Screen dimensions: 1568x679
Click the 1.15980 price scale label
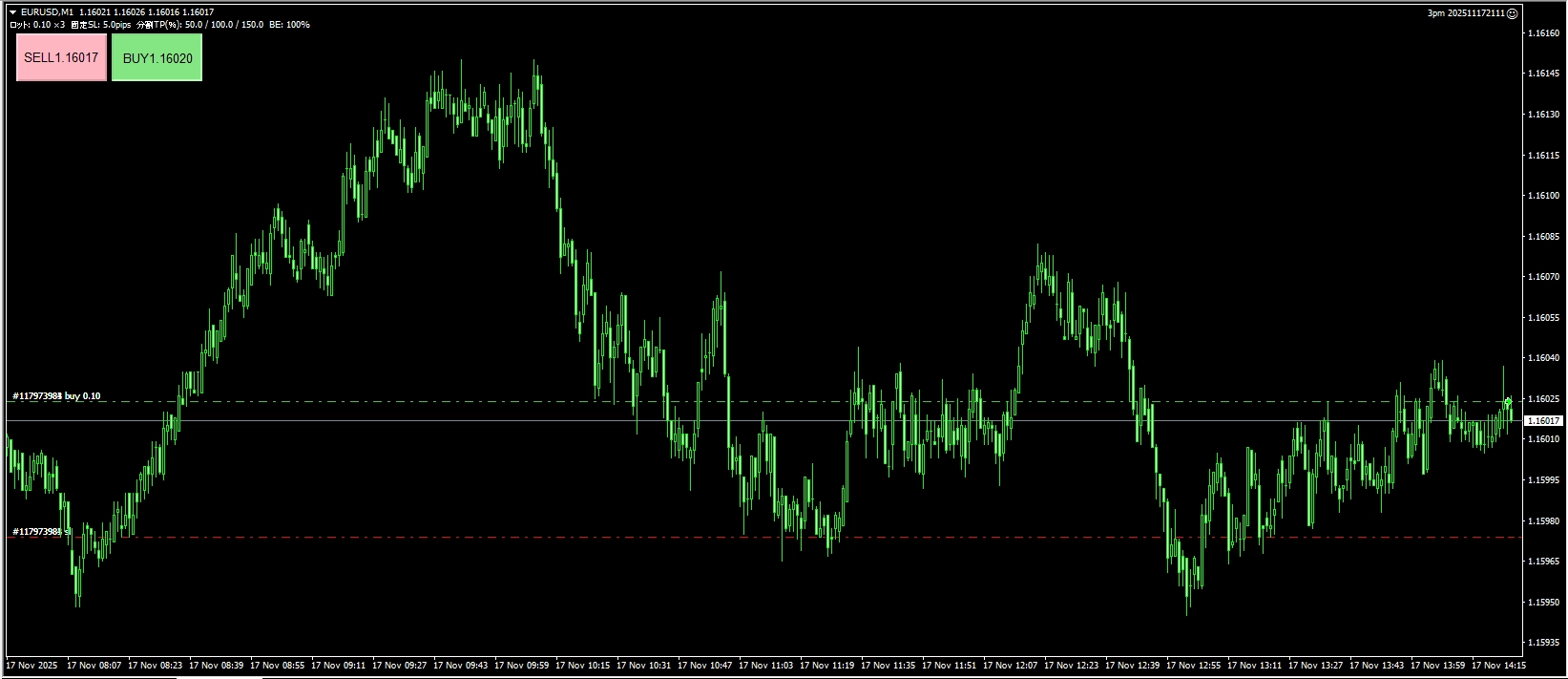pyautogui.click(x=1544, y=520)
